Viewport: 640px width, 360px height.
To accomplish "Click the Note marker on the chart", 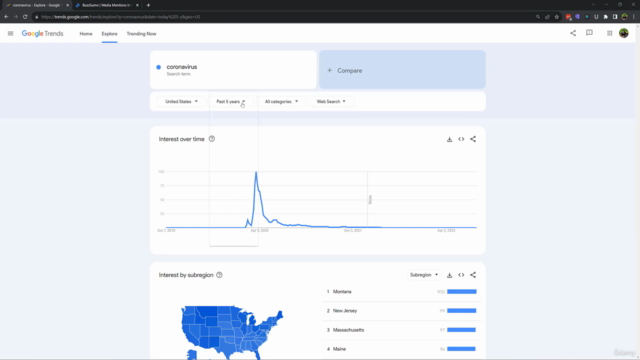I will [x=370, y=200].
